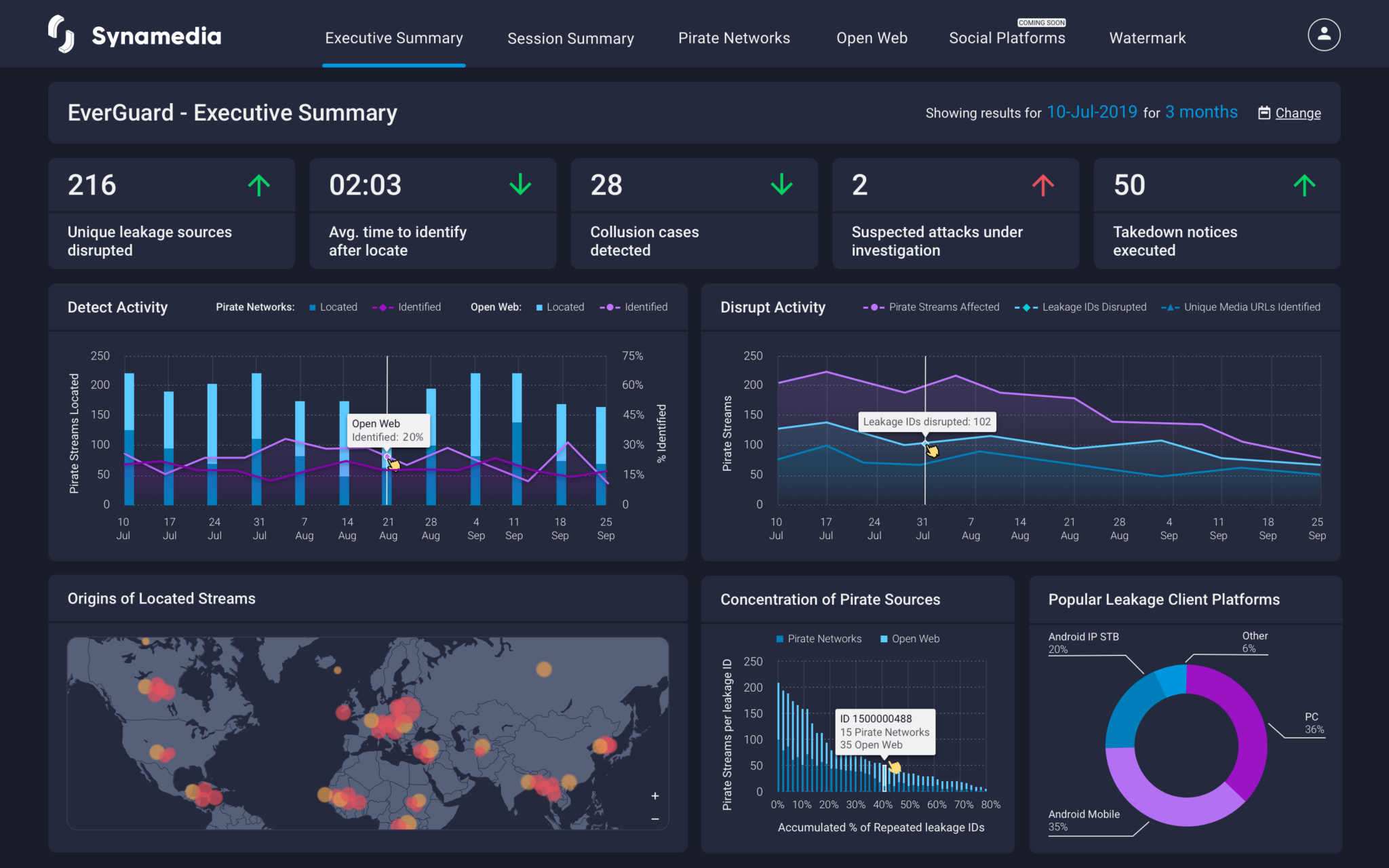Viewport: 1389px width, 868px height.
Task: Toggle Leakage IDs Disrupted legend
Action: (1080, 307)
